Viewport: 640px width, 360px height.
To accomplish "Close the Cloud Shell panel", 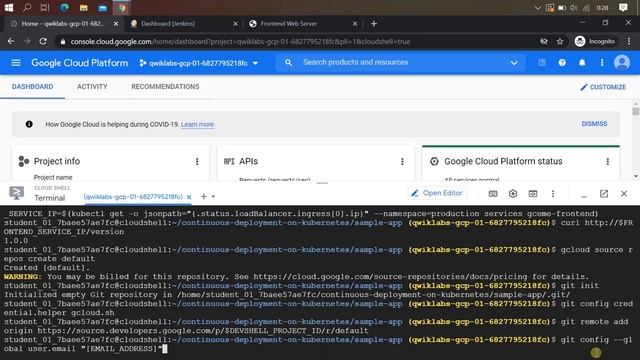I will point(624,193).
